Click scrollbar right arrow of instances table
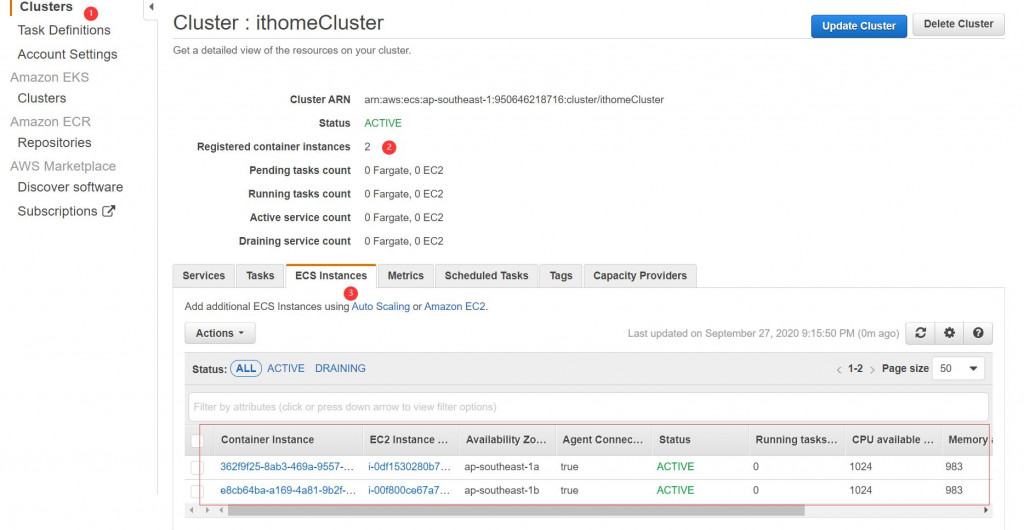1024x530 pixels. 986,510
